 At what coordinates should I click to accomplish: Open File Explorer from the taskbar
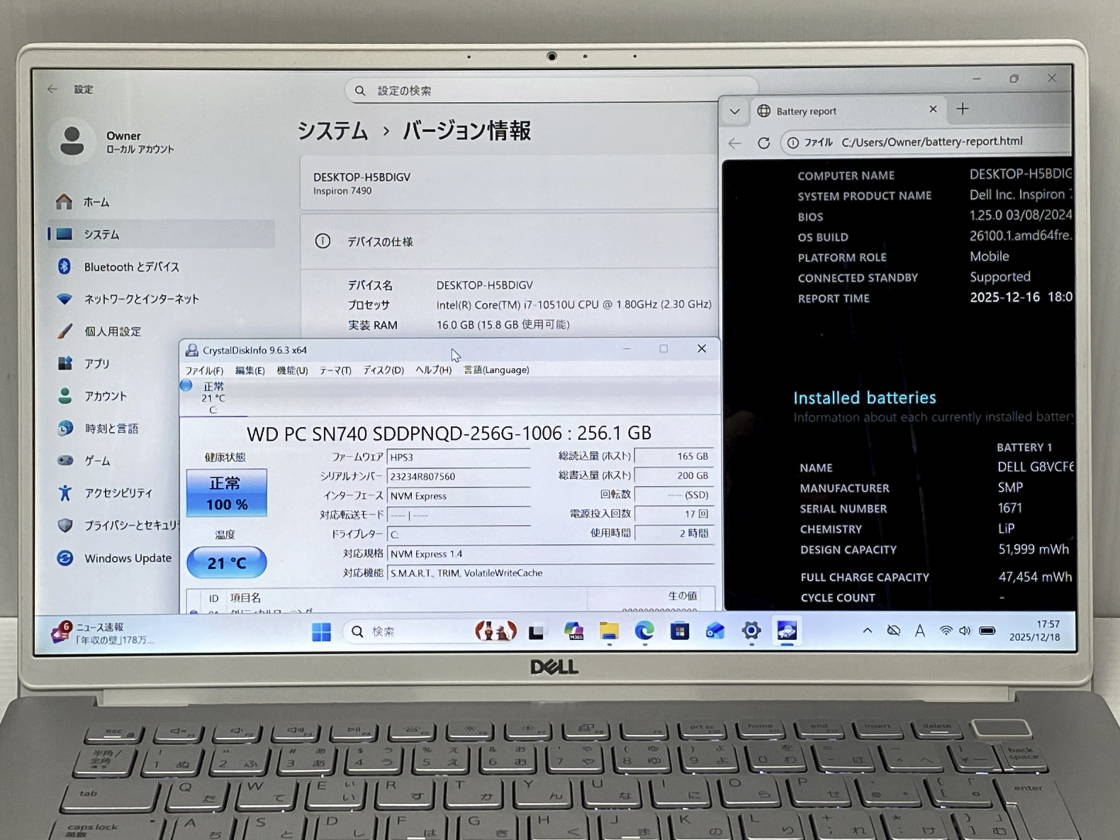coord(609,631)
